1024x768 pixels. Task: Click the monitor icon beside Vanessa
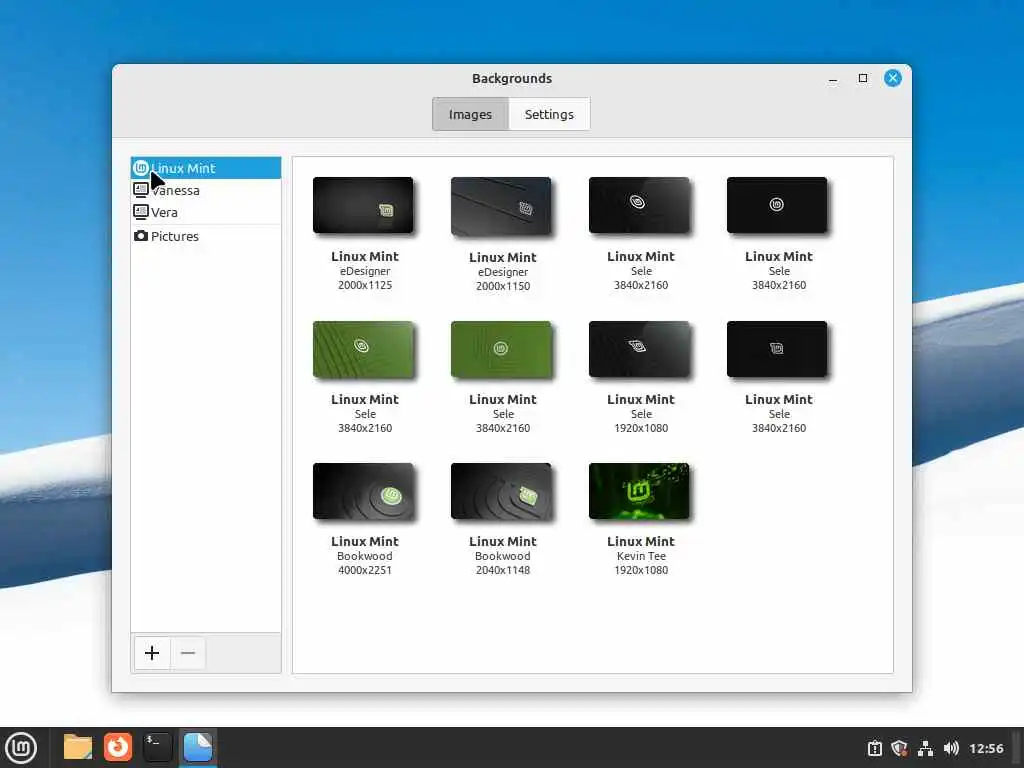click(140, 190)
